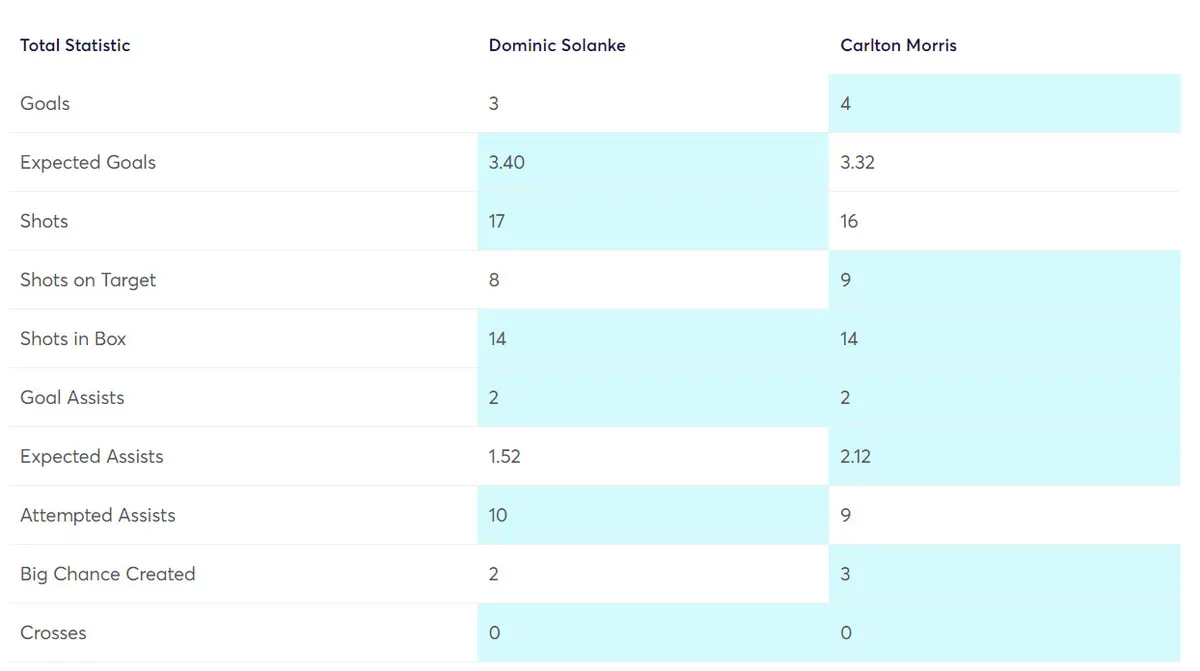The height and width of the screenshot is (671, 1200).
Task: Click the "Crosses" row label
Action: (53, 633)
